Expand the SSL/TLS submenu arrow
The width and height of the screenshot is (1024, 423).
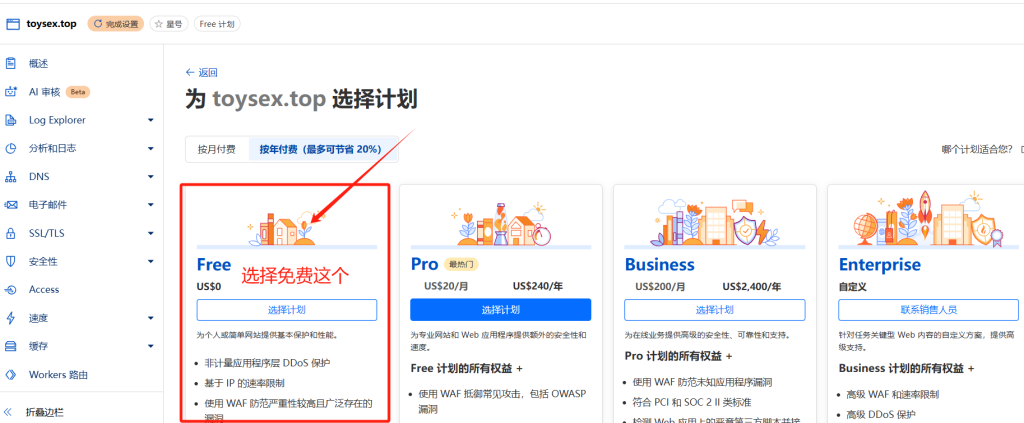click(x=151, y=233)
